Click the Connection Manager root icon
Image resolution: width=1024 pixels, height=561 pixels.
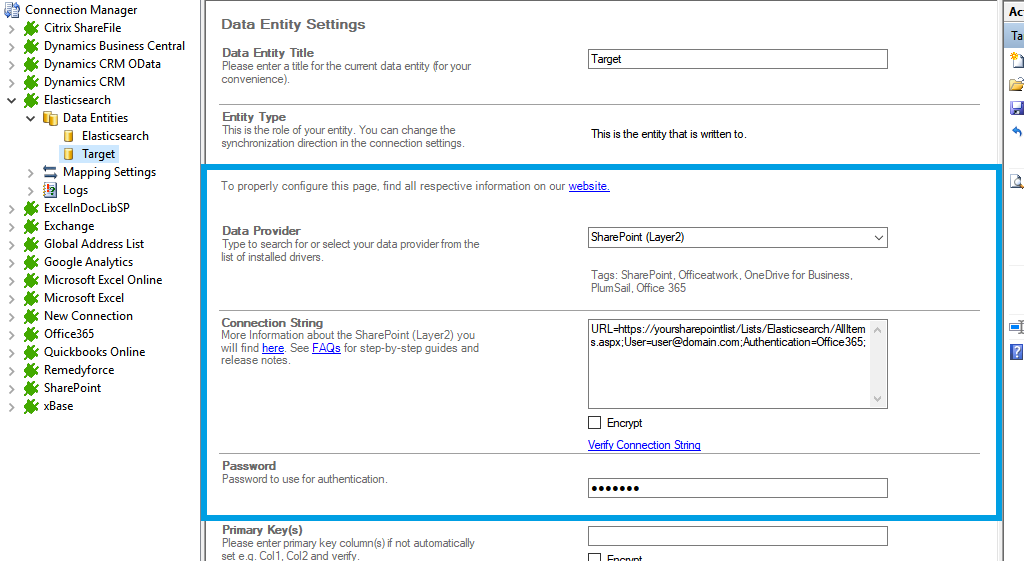[12, 10]
